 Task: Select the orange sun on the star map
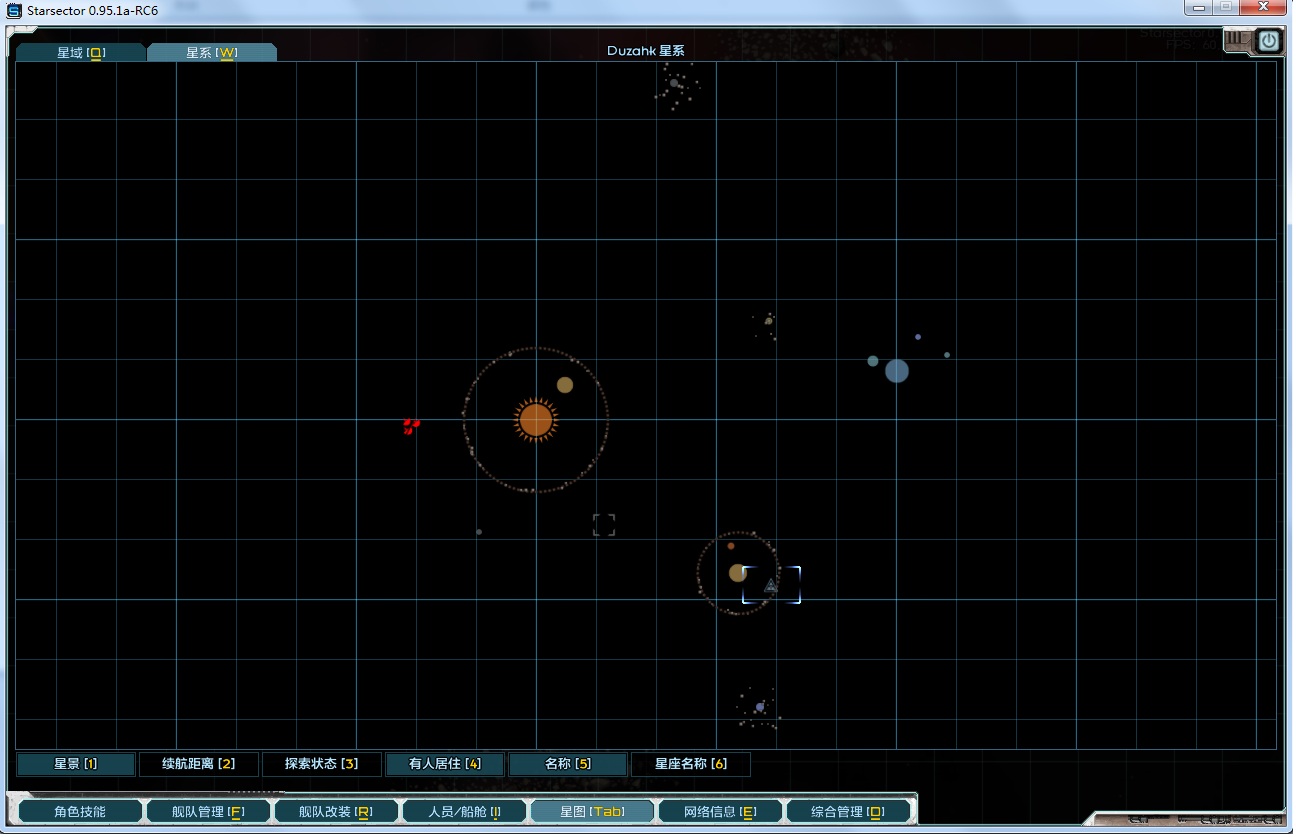point(536,420)
